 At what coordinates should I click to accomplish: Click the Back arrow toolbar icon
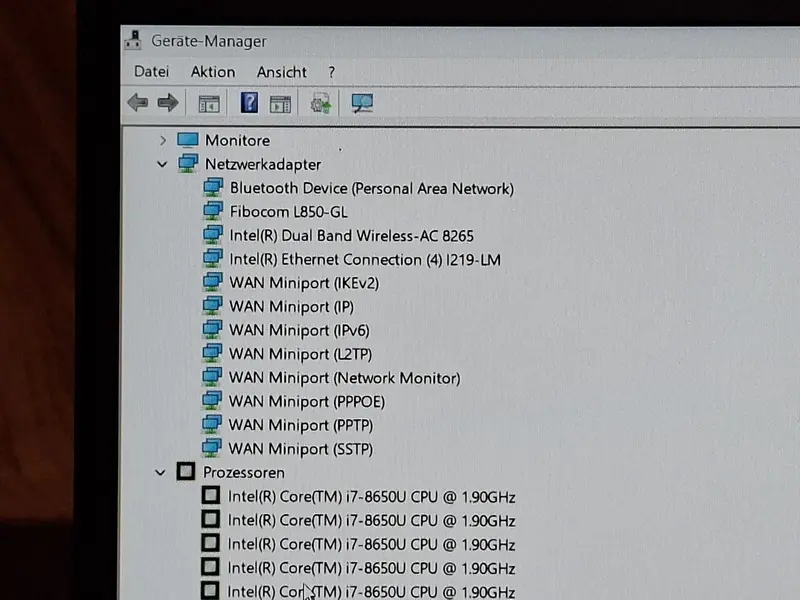138,103
